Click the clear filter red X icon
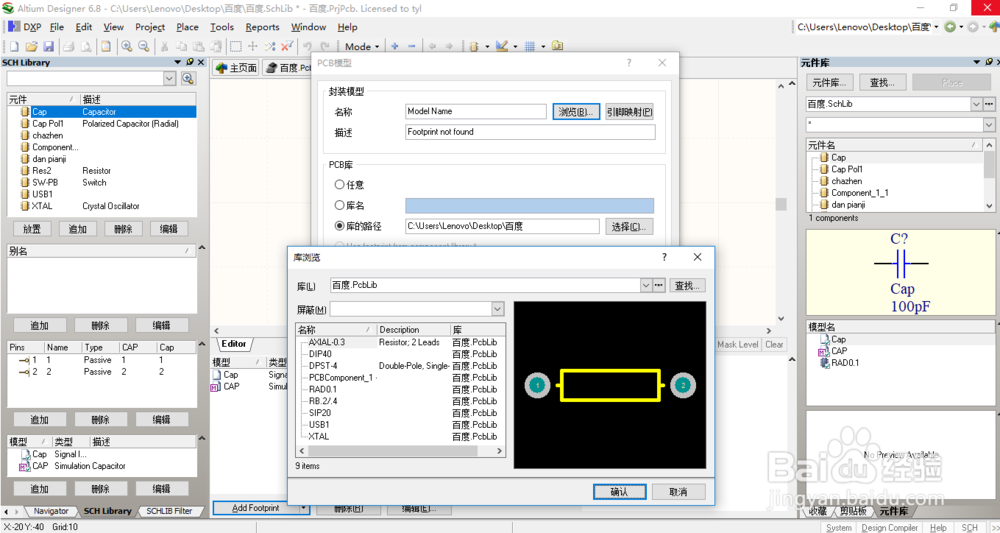The height and width of the screenshot is (533, 1000). [287, 47]
